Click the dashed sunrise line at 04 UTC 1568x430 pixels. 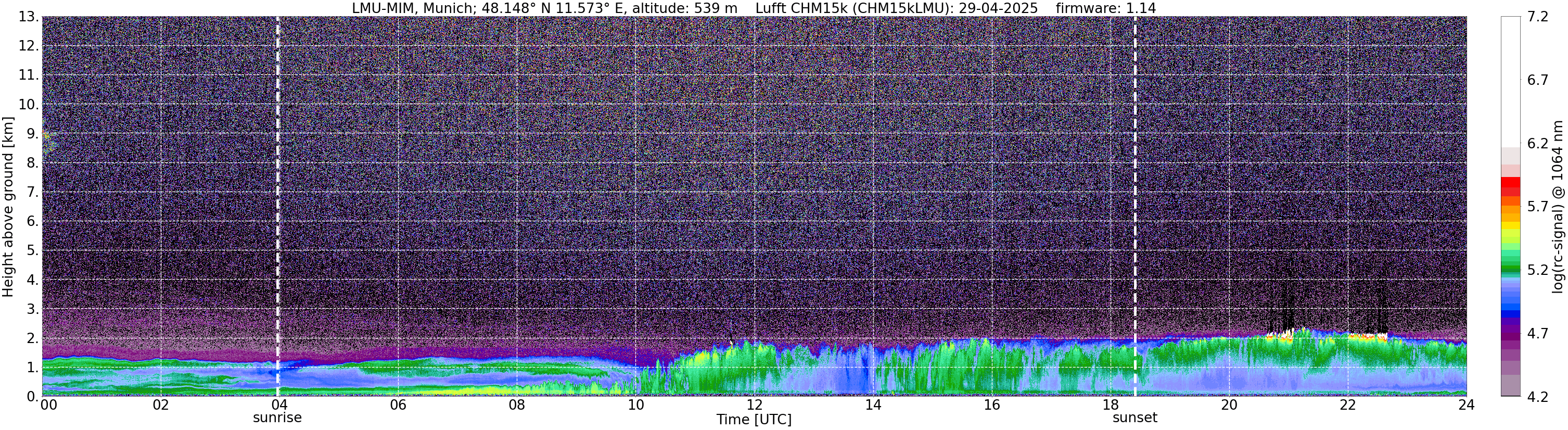click(x=277, y=207)
